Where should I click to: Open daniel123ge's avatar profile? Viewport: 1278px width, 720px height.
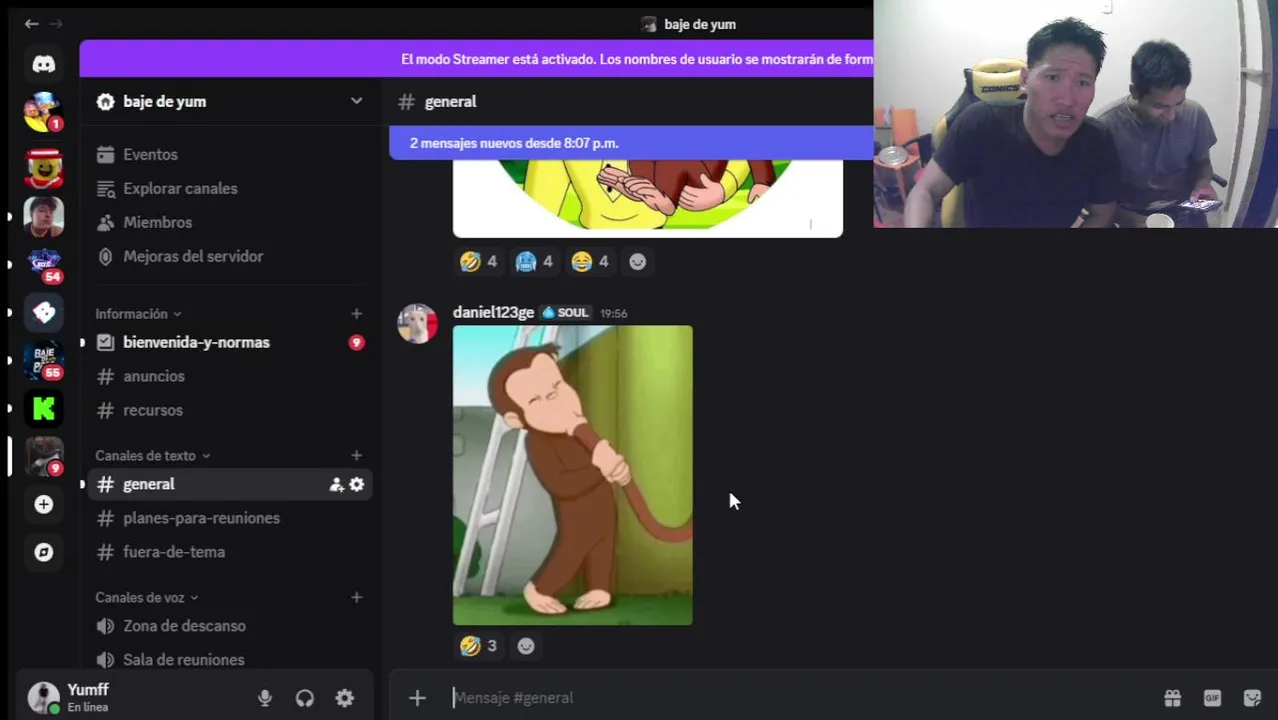coord(417,324)
